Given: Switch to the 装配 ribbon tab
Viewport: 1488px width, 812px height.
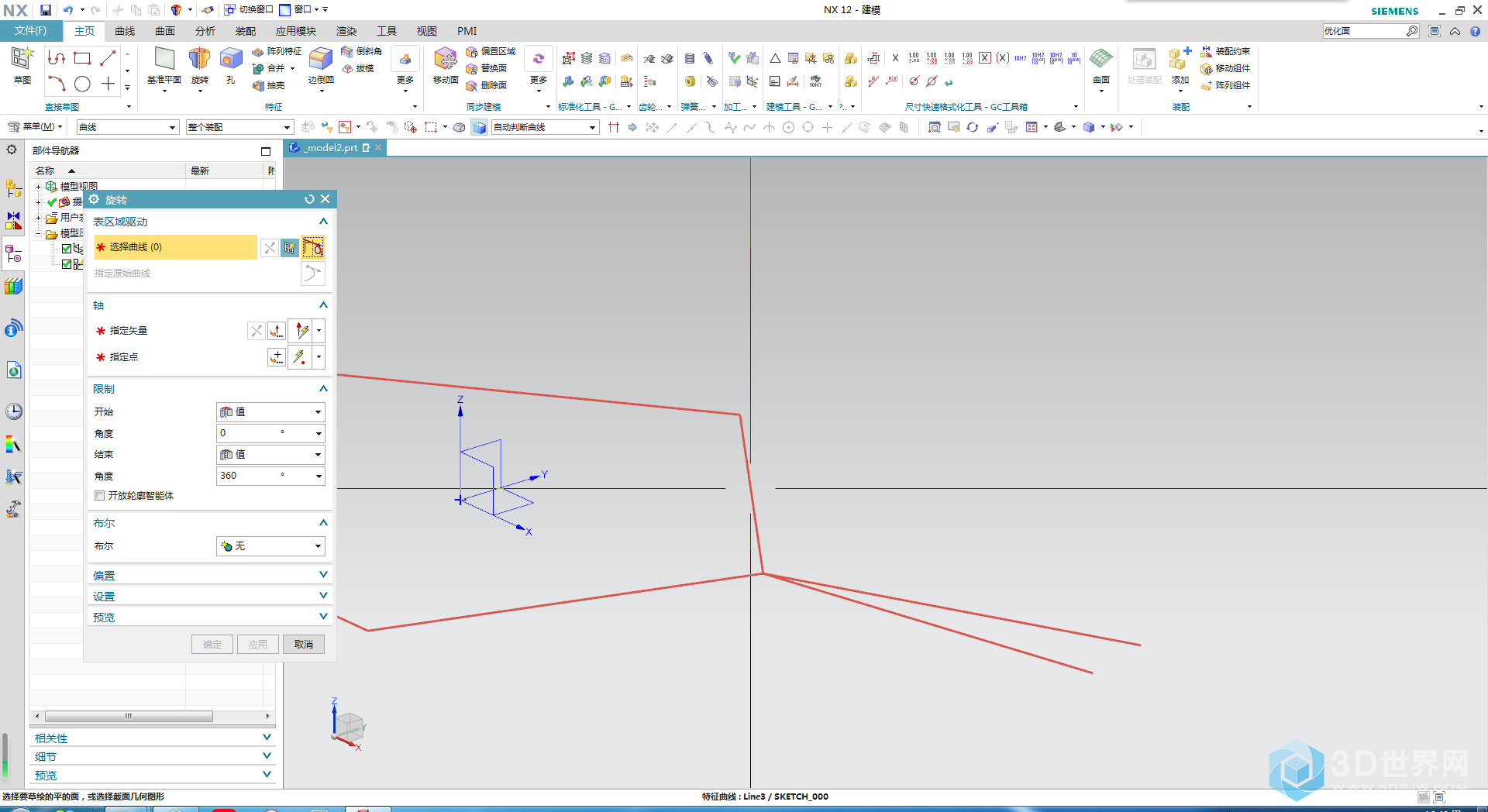Looking at the screenshot, I should [246, 31].
